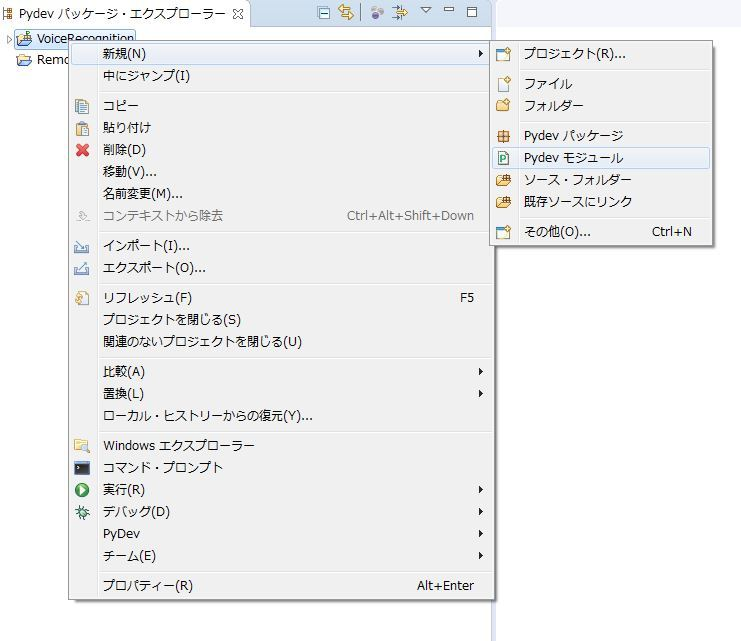Click the F5 shortcut label

(466, 298)
